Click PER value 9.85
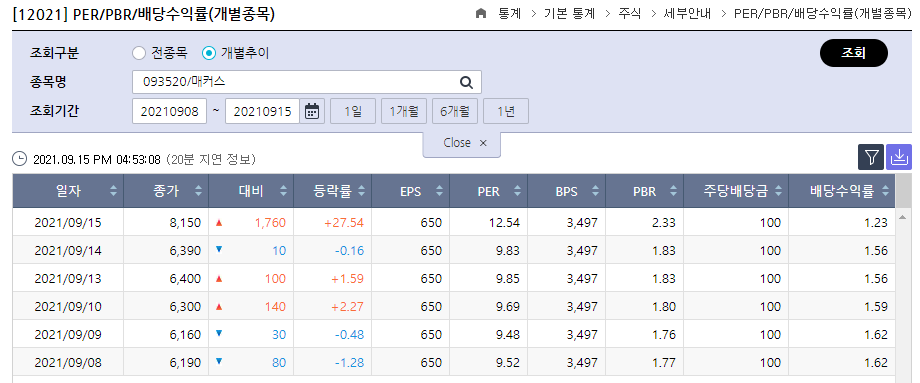Image resolution: width=920 pixels, height=383 pixels. coord(508,279)
